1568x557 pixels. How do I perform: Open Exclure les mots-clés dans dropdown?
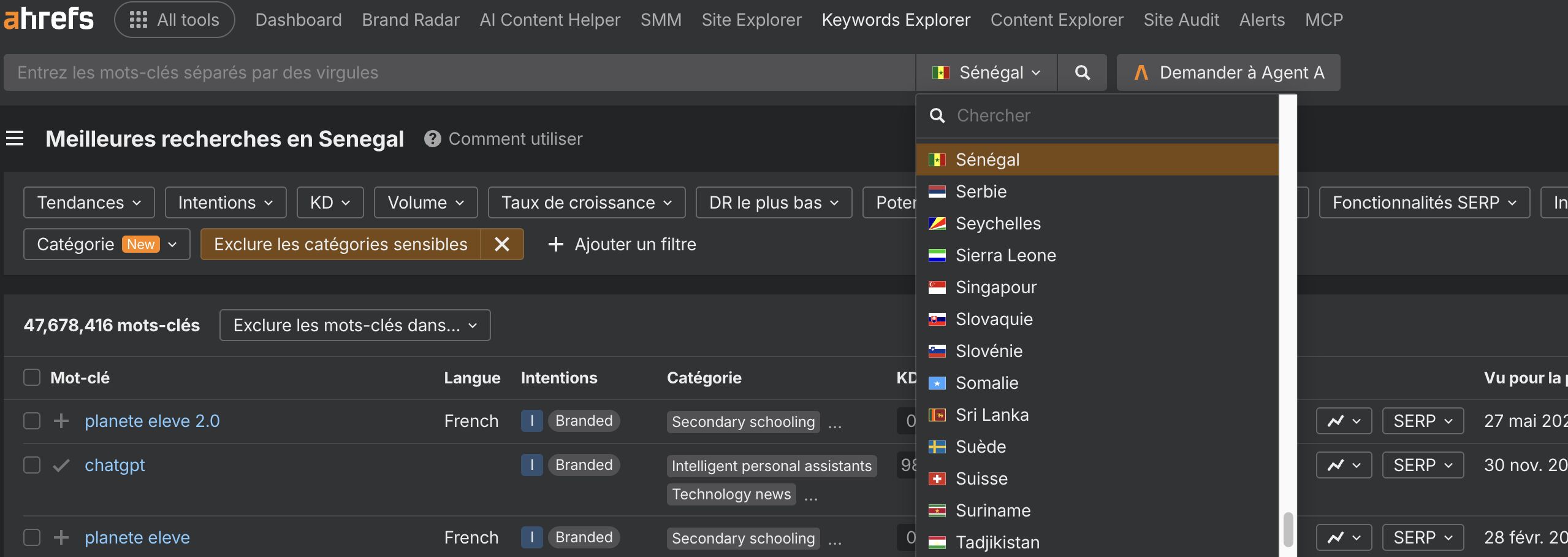[x=355, y=325]
